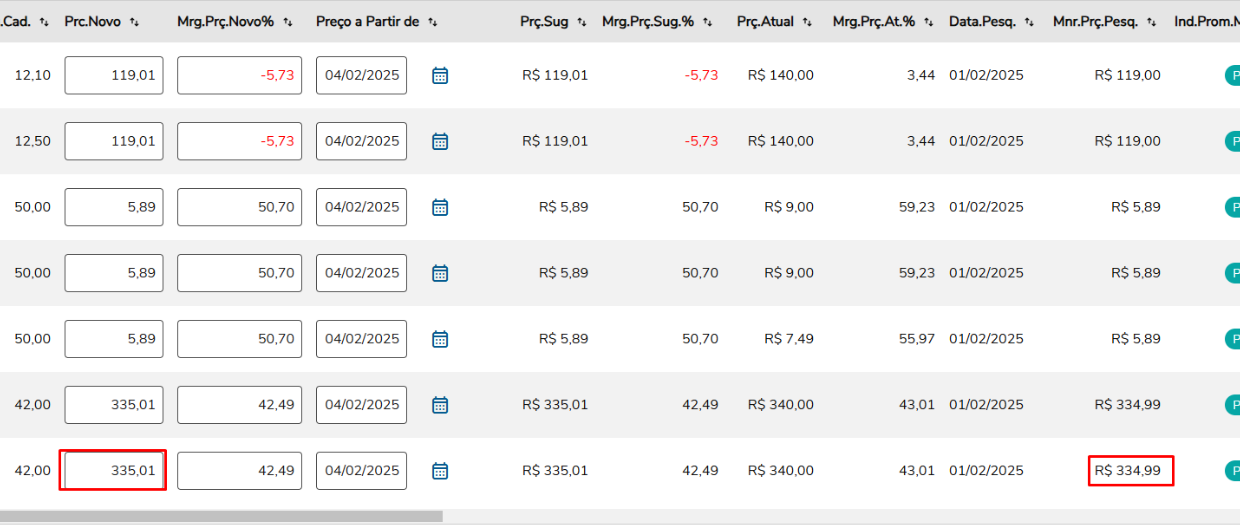
Task: Sort the Mrg.Prç.At.% column with its arrows
Action: click(x=929, y=22)
